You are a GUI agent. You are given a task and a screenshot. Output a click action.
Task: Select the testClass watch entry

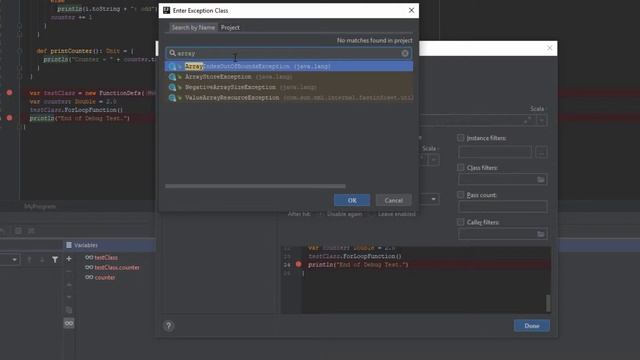coord(106,258)
